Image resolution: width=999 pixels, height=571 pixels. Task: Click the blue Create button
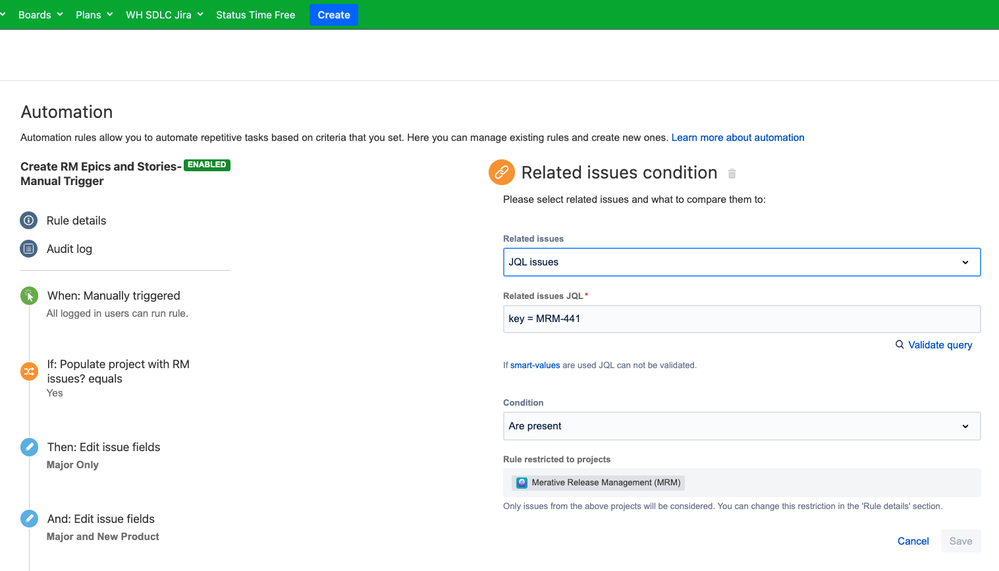(334, 15)
